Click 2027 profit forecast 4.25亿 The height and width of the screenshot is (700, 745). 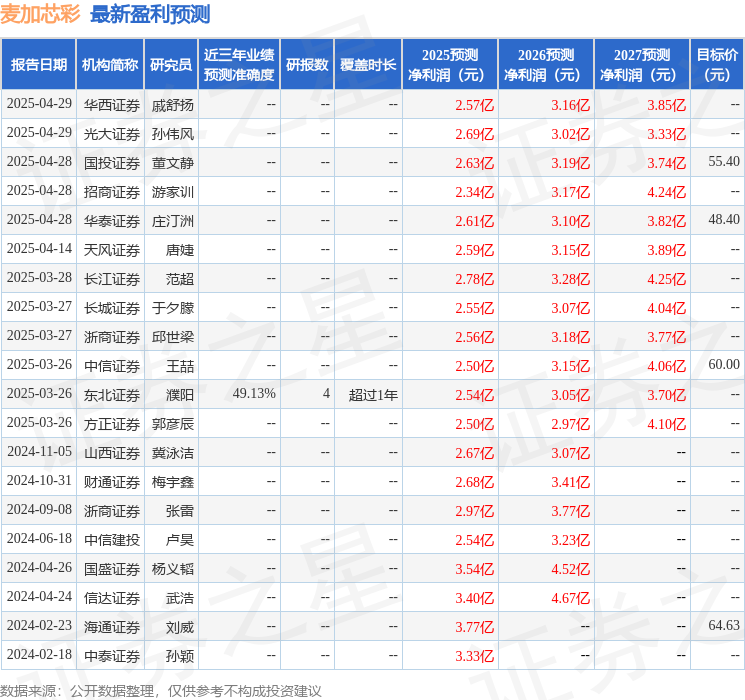[x=667, y=279]
